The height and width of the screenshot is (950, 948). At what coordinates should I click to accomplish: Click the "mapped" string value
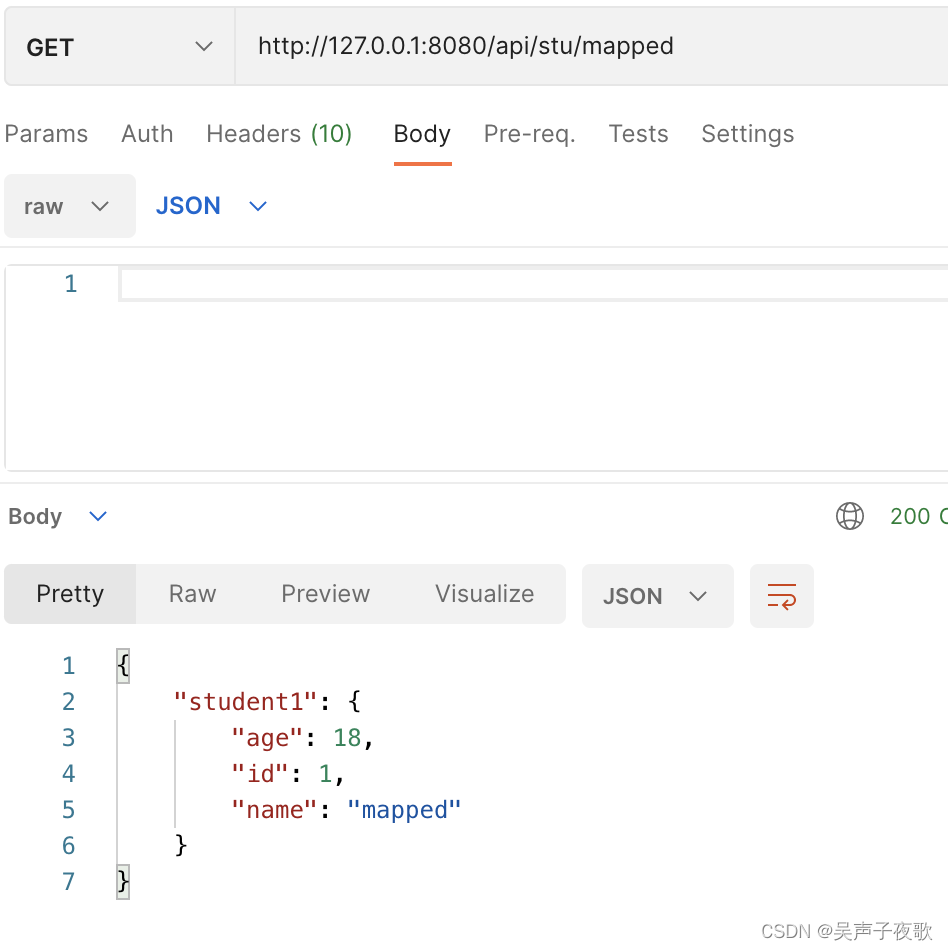pos(404,810)
